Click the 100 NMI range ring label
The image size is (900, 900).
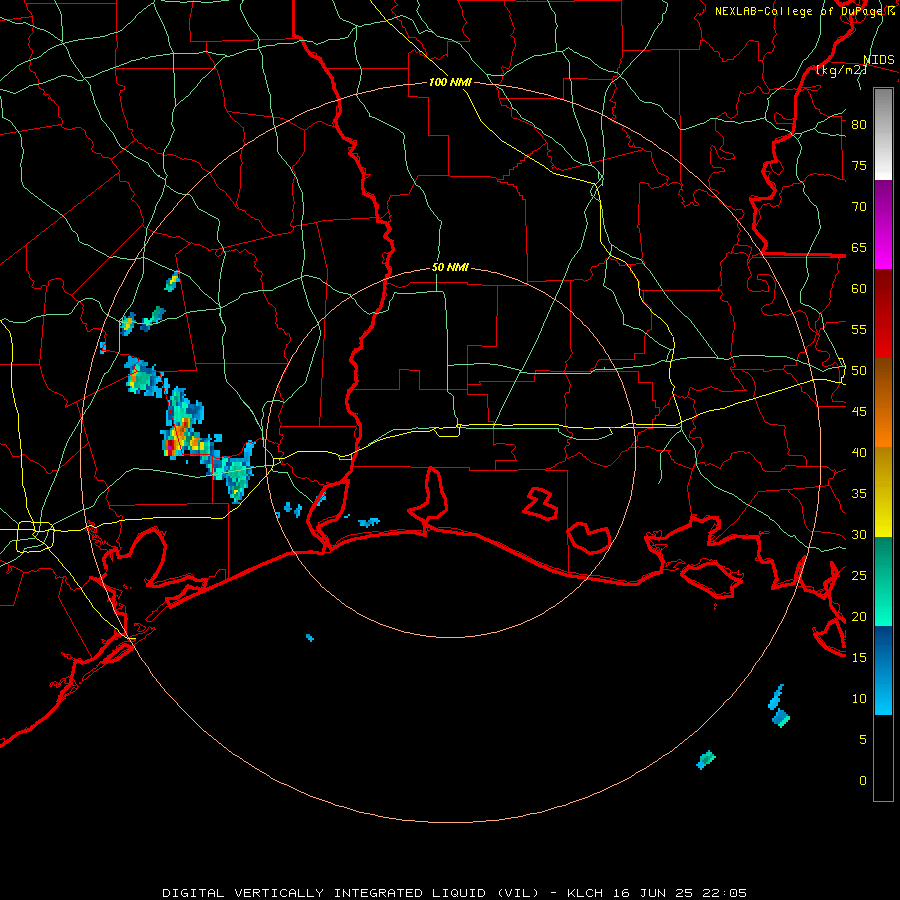pos(450,82)
